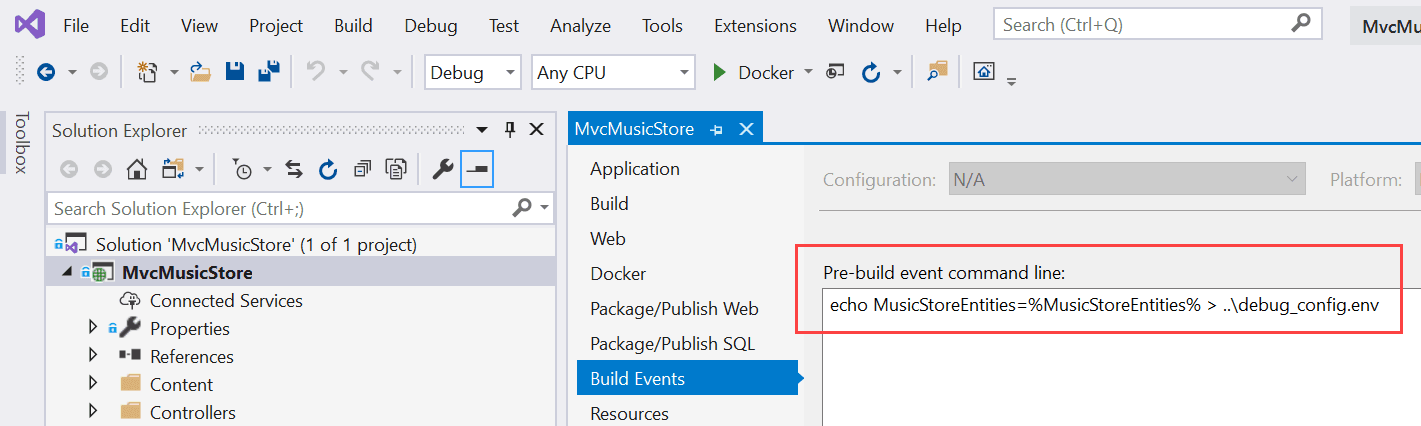This screenshot has width=1421, height=426.
Task: Click the Home icon in Solution Explorer
Action: [x=137, y=170]
